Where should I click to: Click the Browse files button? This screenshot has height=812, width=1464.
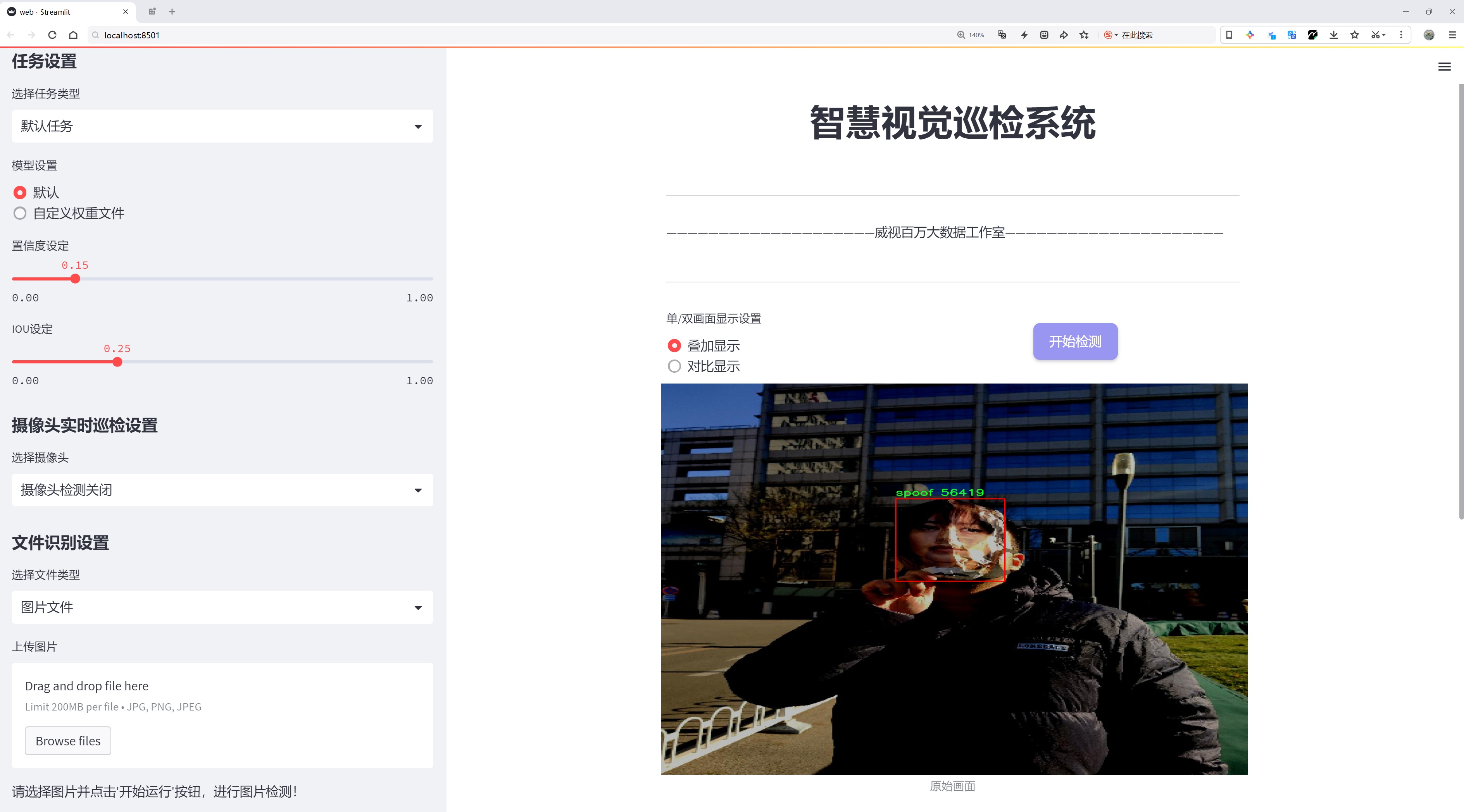tap(67, 740)
